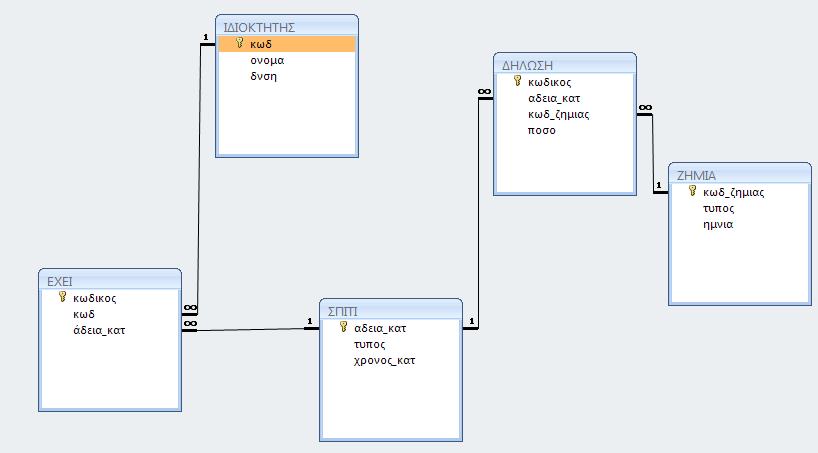Select relationship line between ΕΧΕΙ and ΣΠΙΤΙ
This screenshot has height=453, width=818.
(x=250, y=329)
